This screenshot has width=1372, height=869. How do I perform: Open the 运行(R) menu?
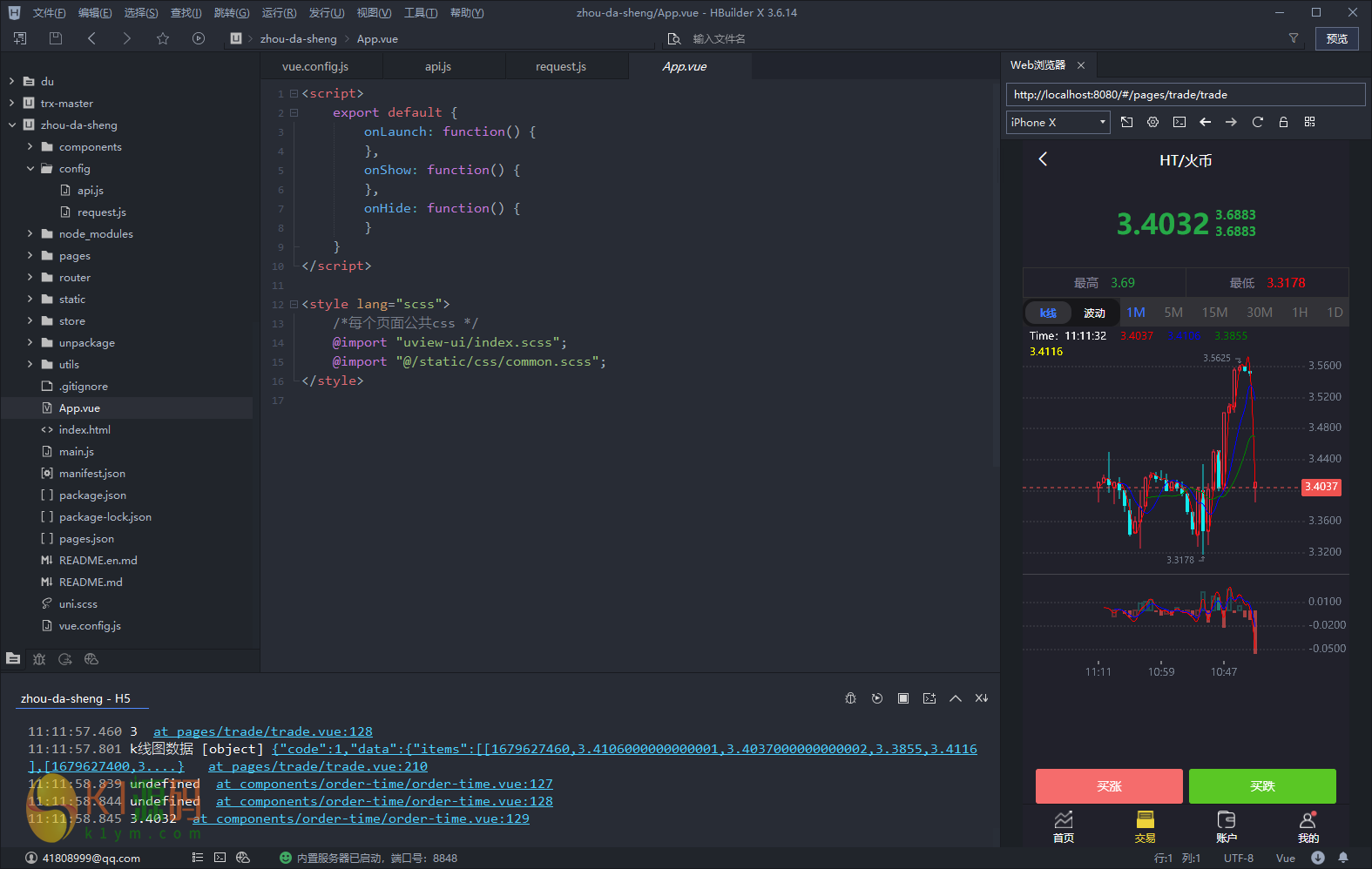click(279, 13)
